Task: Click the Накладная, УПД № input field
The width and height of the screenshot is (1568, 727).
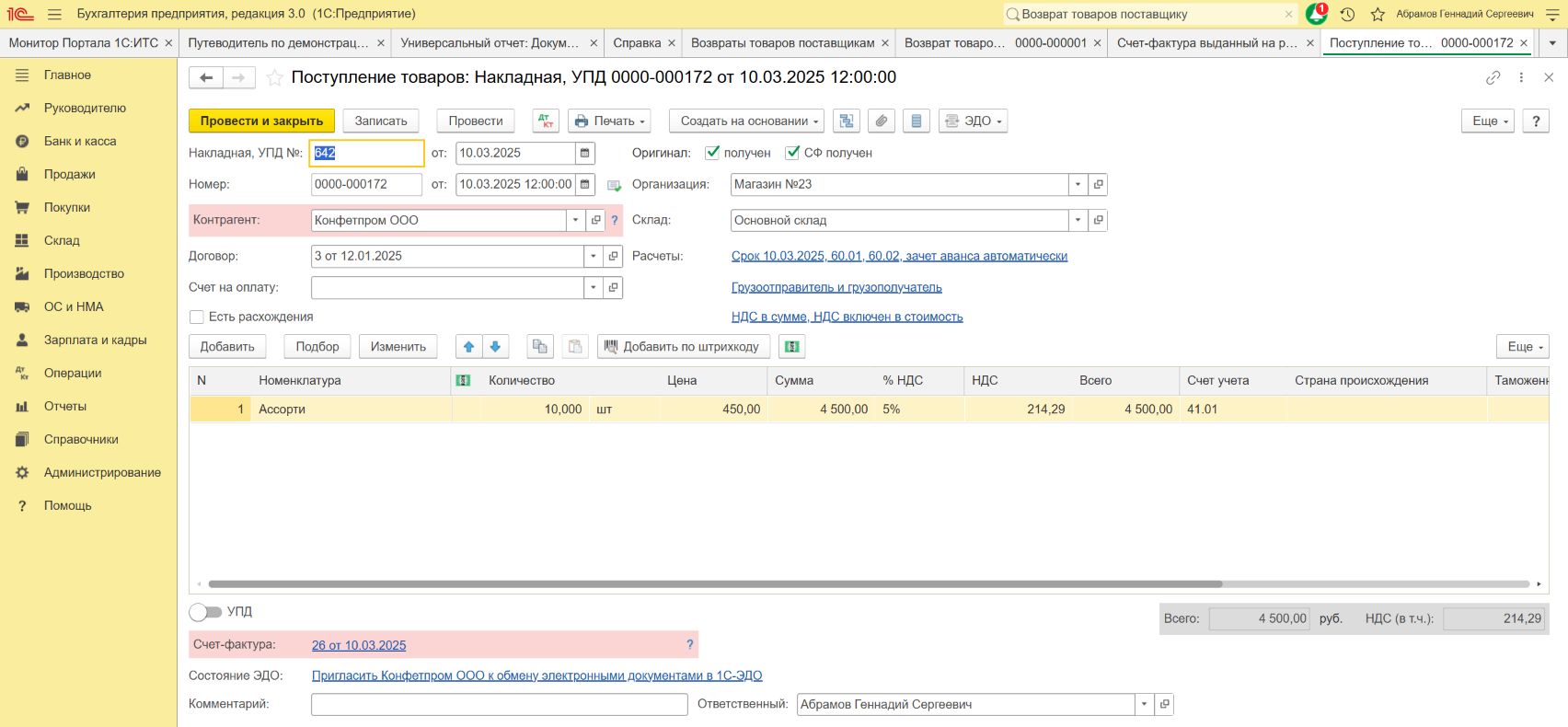Action: pyautogui.click(x=366, y=154)
